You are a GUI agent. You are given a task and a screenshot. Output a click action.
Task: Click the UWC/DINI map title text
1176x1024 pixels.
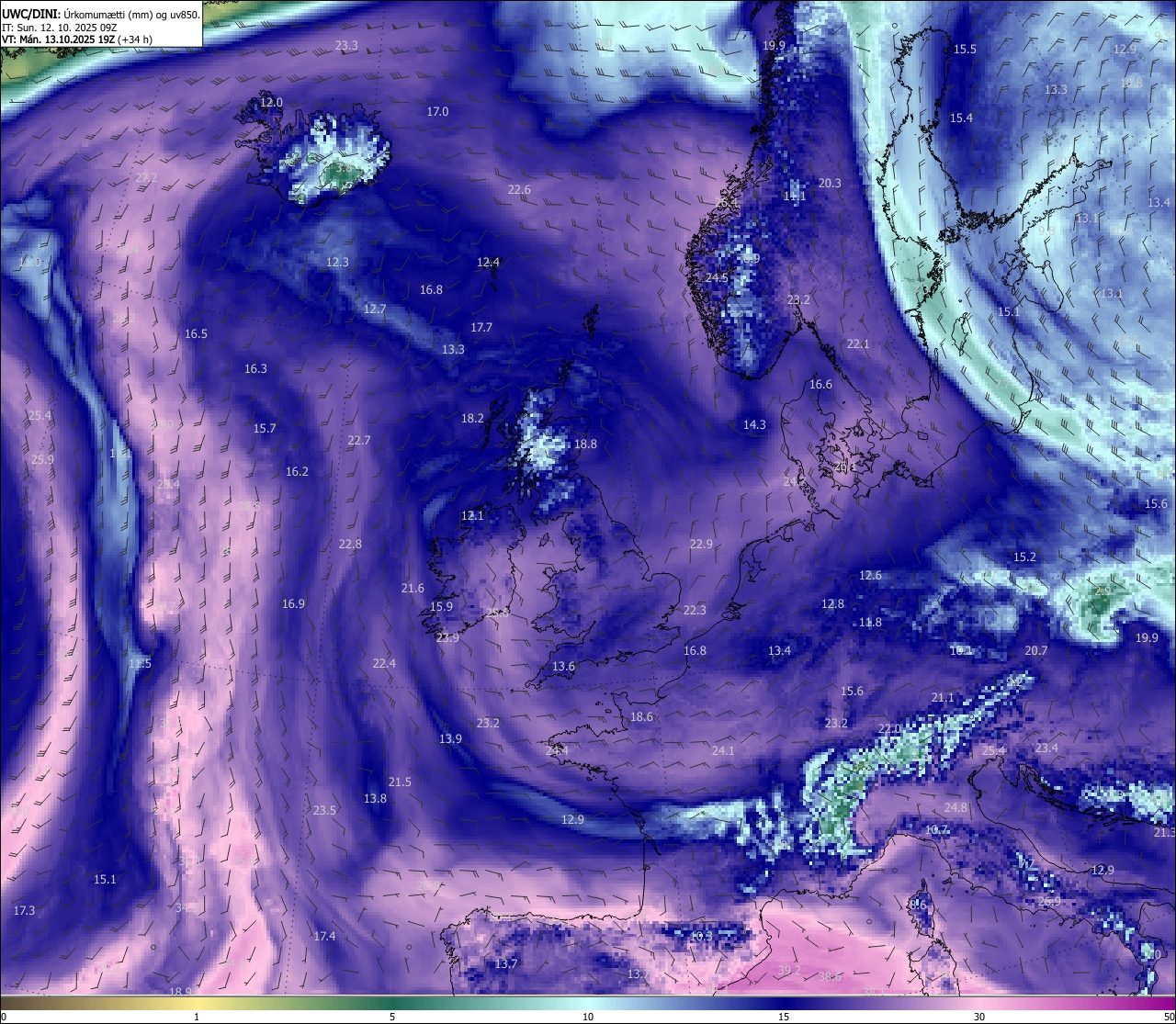point(101,14)
